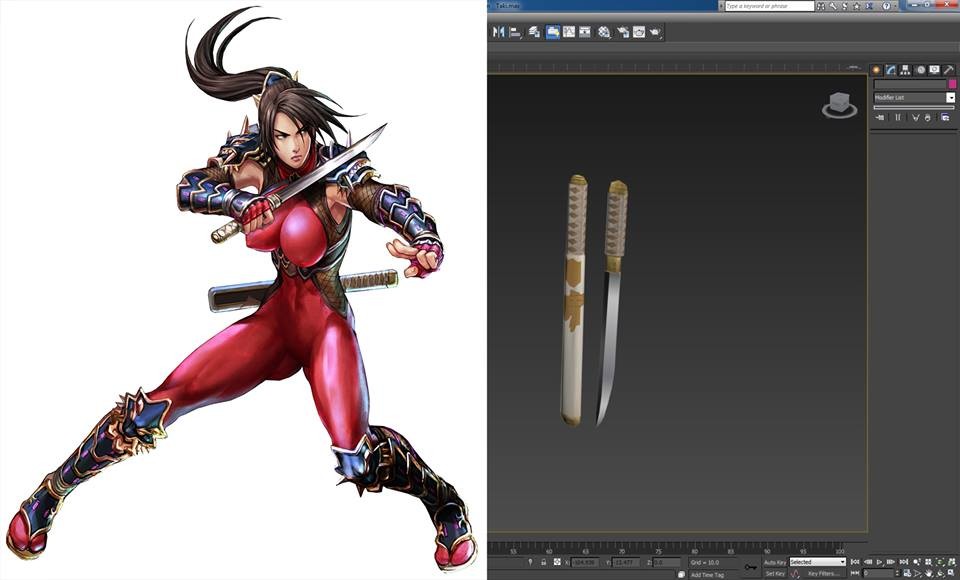
Task: Click Add Time Tag at the bottom
Action: pyautogui.click(x=708, y=573)
